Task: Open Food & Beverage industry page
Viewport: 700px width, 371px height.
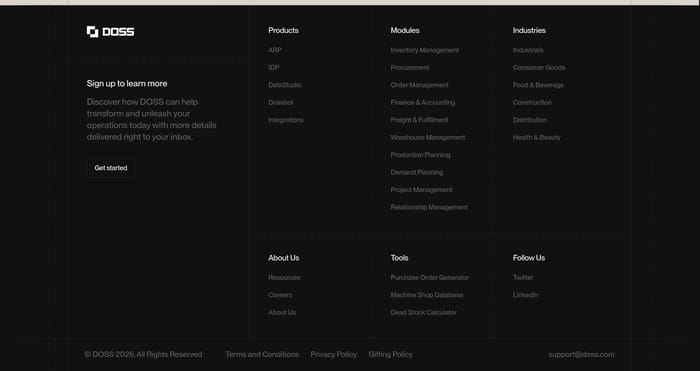Action: [x=538, y=85]
